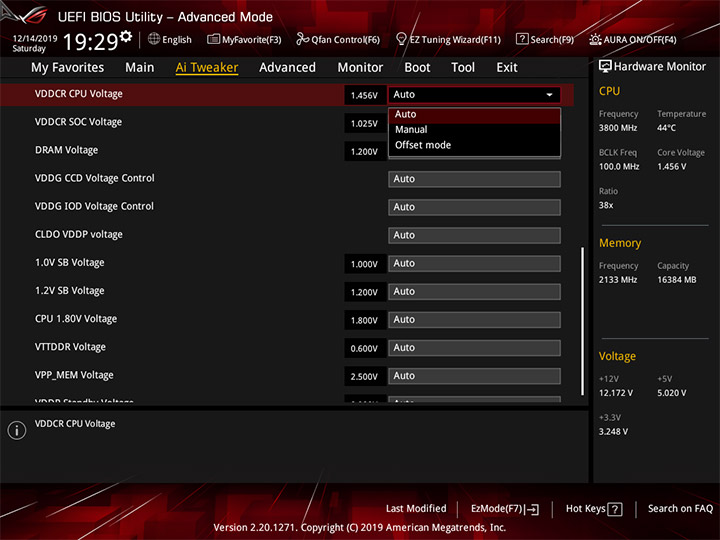Open CLDO VDDP voltage Auto field
This screenshot has width=720, height=540.
(x=474, y=235)
